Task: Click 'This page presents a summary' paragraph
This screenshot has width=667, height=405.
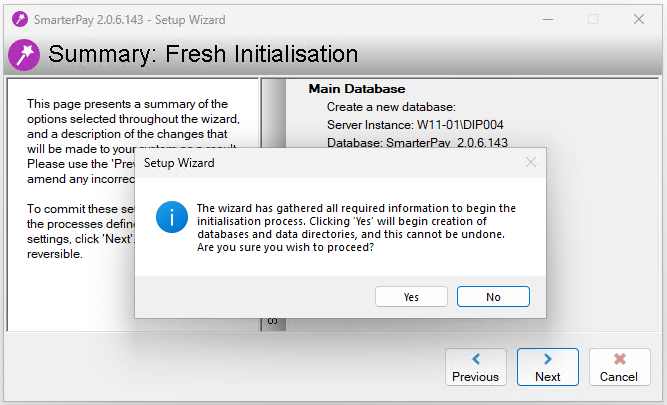Action: 133,141
